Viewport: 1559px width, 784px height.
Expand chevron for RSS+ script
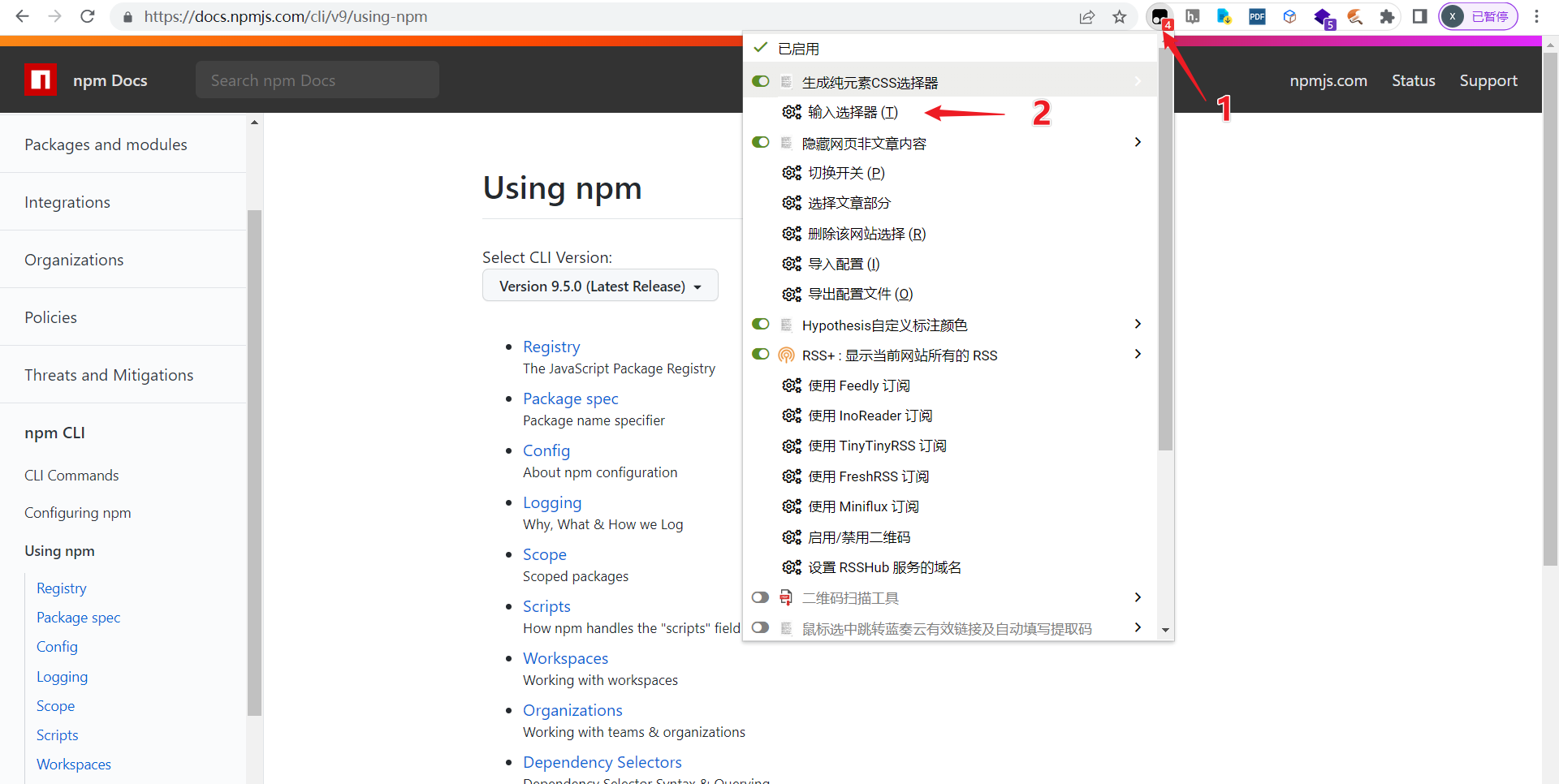(1138, 354)
